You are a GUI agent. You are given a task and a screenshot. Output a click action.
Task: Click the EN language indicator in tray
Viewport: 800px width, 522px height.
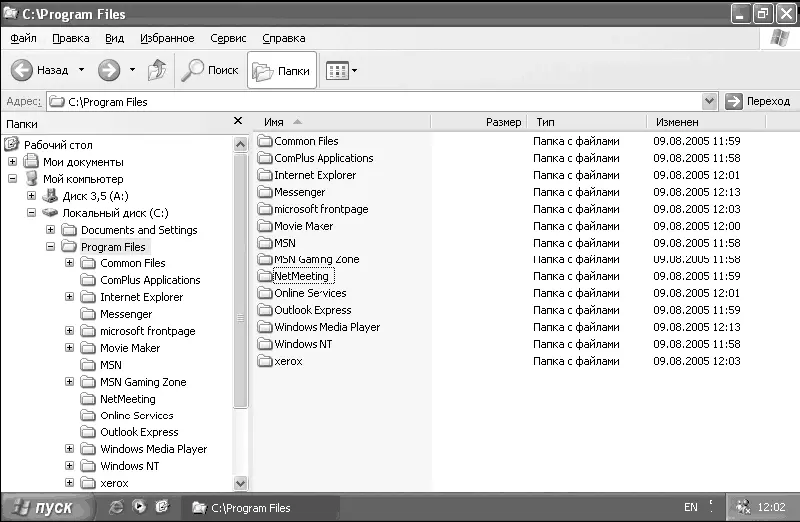point(690,507)
